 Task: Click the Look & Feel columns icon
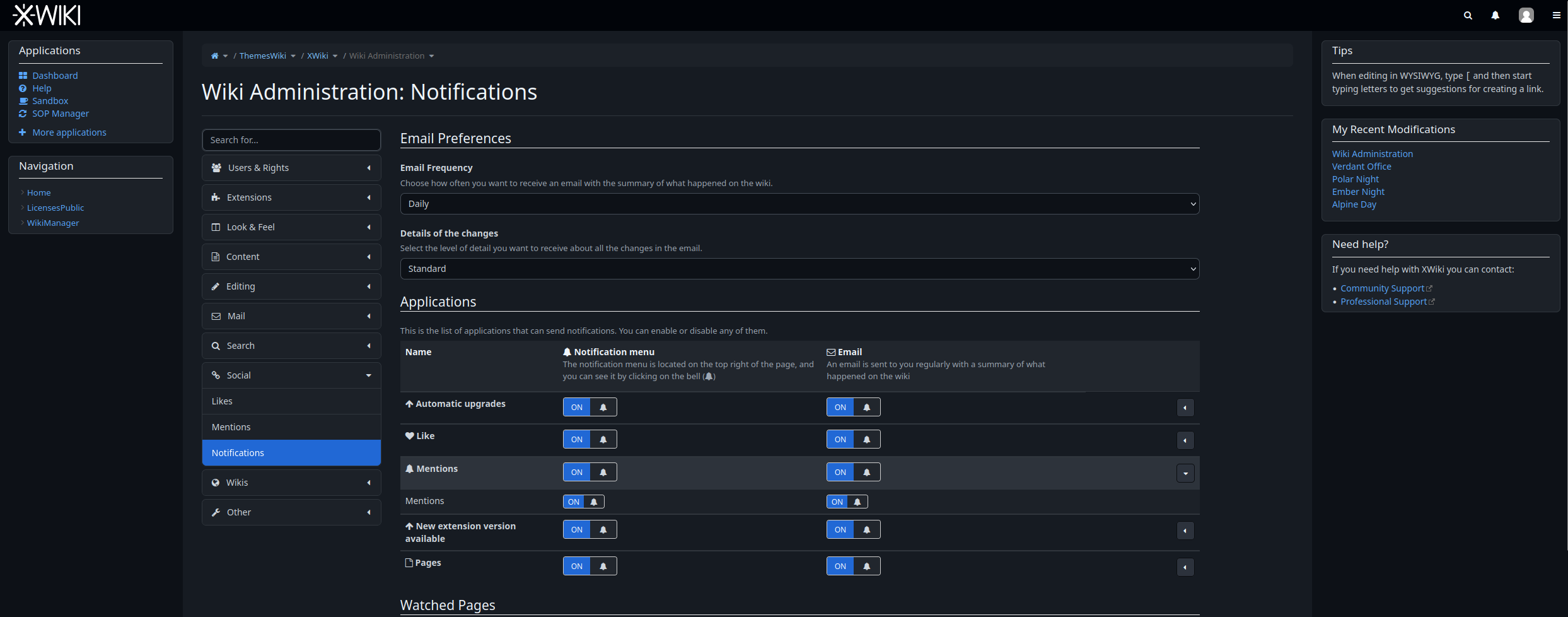coord(216,227)
